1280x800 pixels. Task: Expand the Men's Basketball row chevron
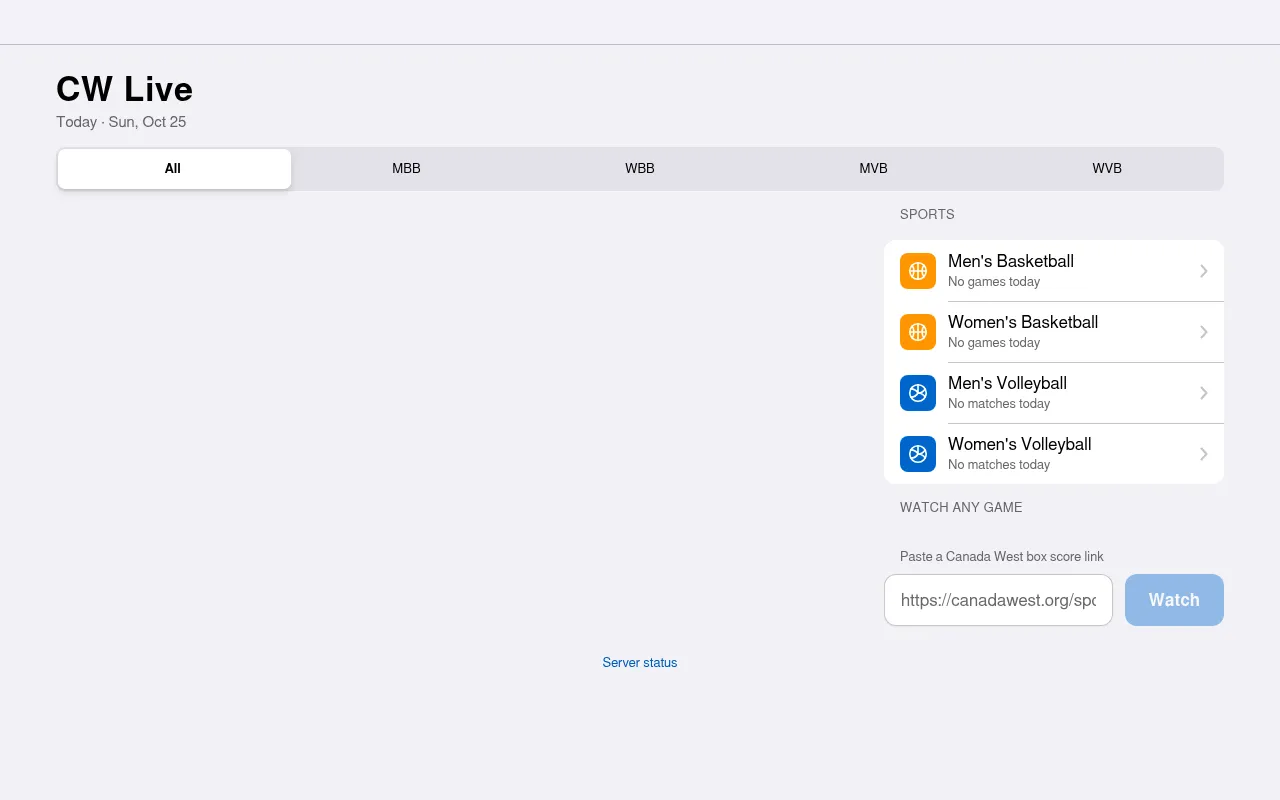pyautogui.click(x=1204, y=271)
